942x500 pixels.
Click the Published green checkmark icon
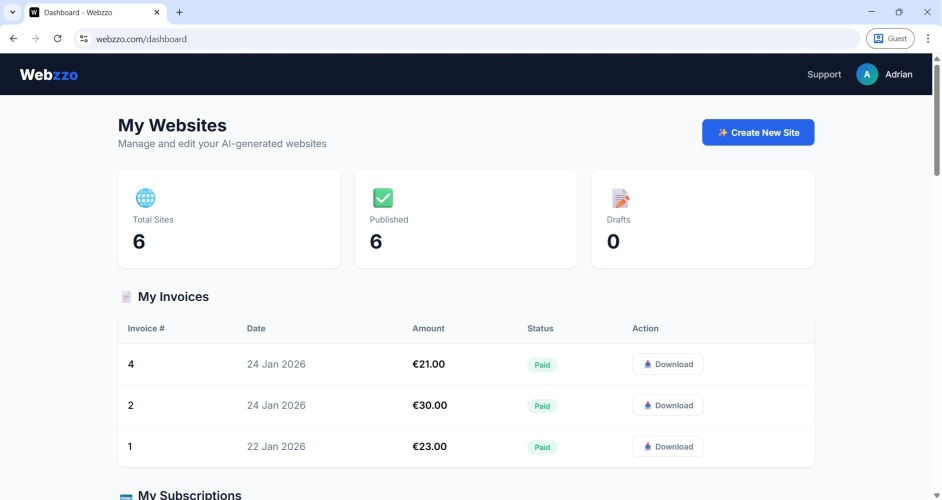coord(383,198)
